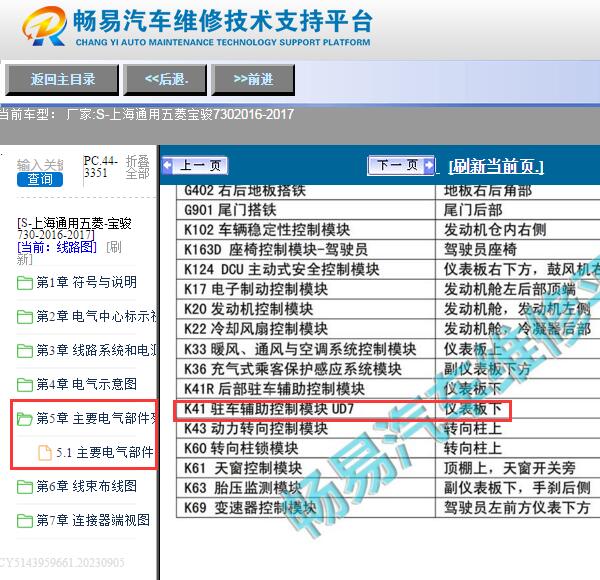600x580 pixels.
Task: Open 5.1 主要电气部件 page
Action: tap(104, 453)
